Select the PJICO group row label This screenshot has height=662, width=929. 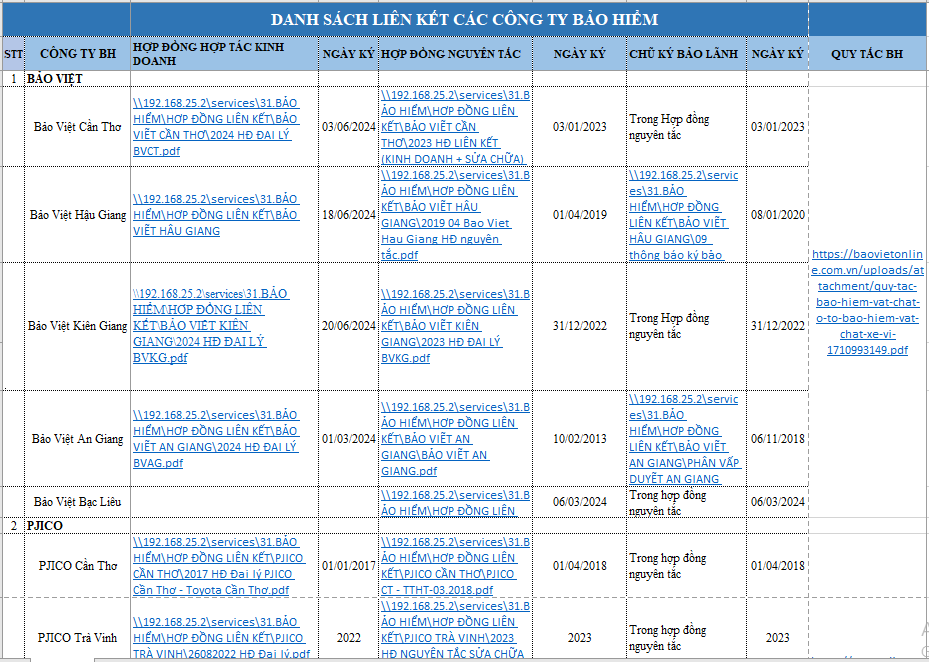(x=45, y=525)
